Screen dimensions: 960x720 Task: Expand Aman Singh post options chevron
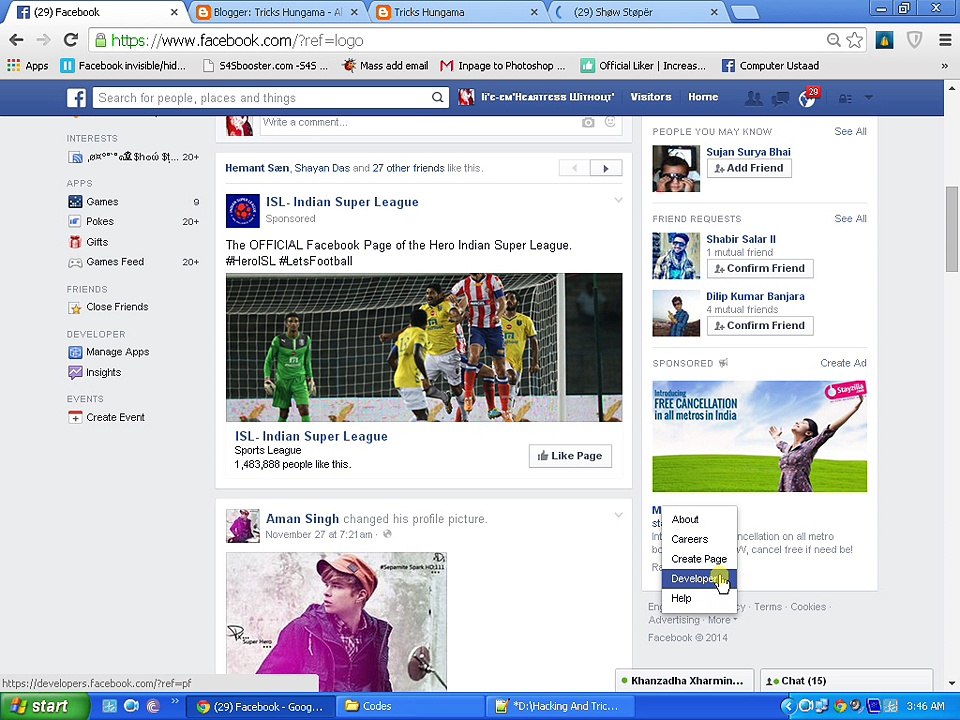coord(618,515)
